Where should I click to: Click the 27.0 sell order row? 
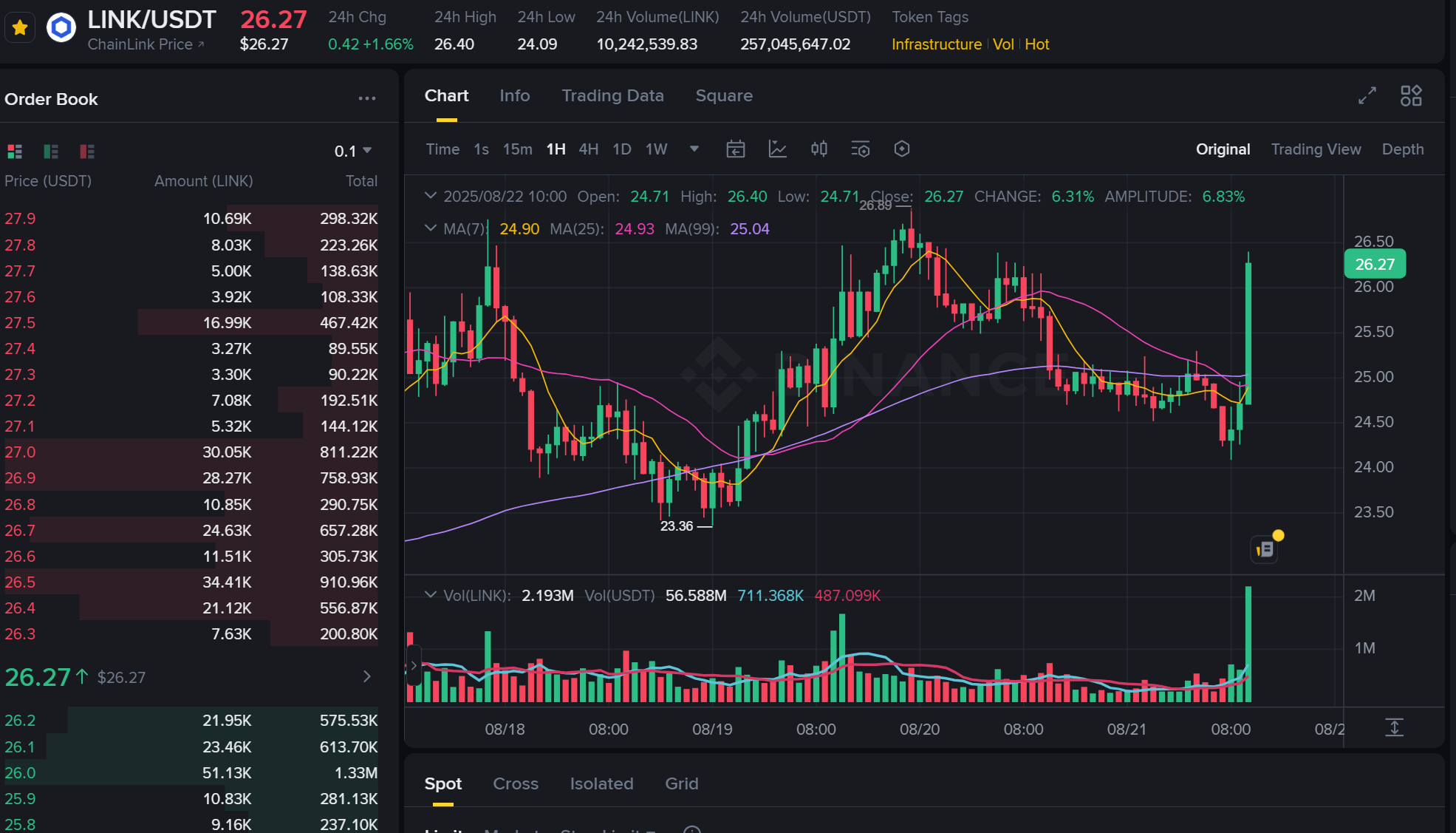click(191, 452)
